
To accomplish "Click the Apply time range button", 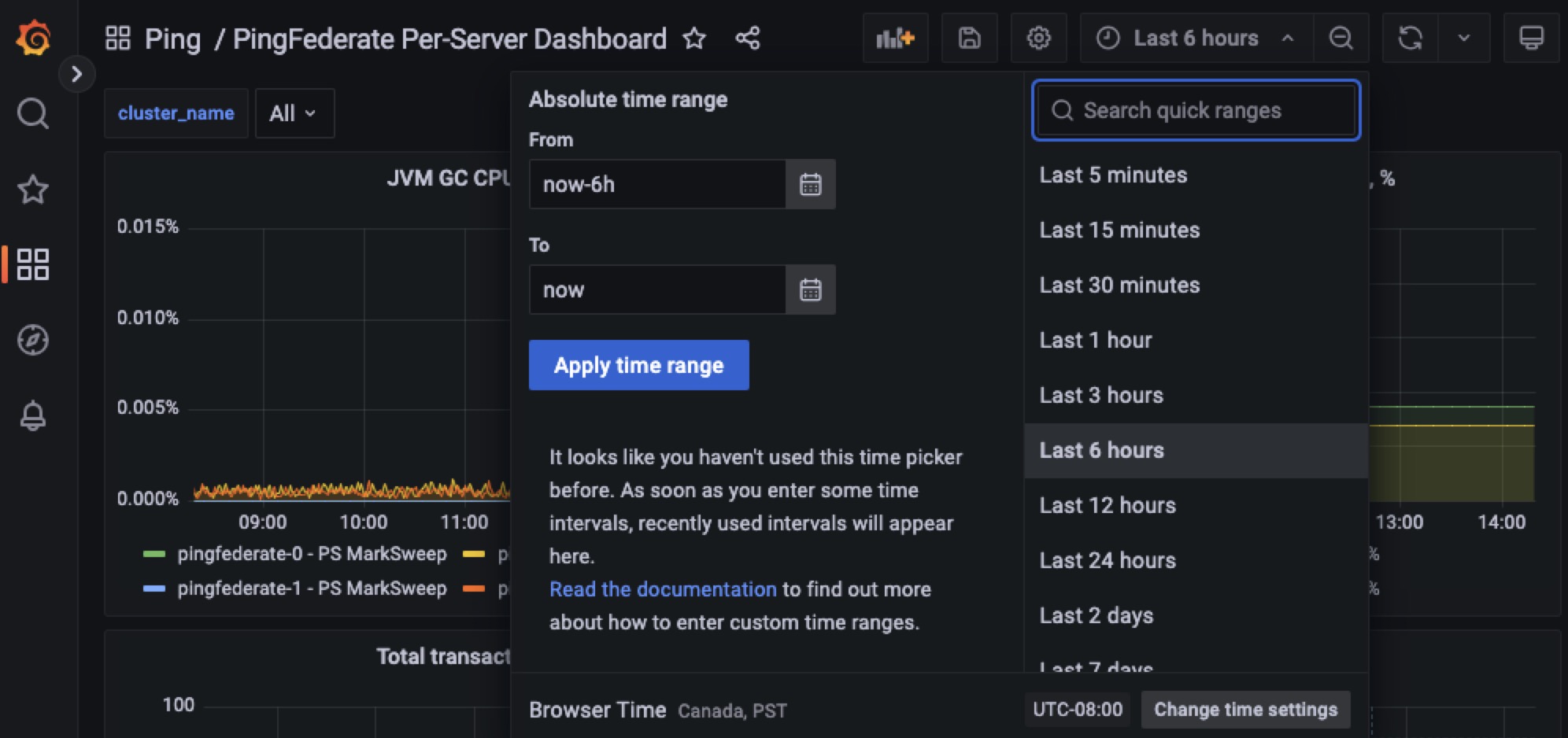I will [x=638, y=365].
